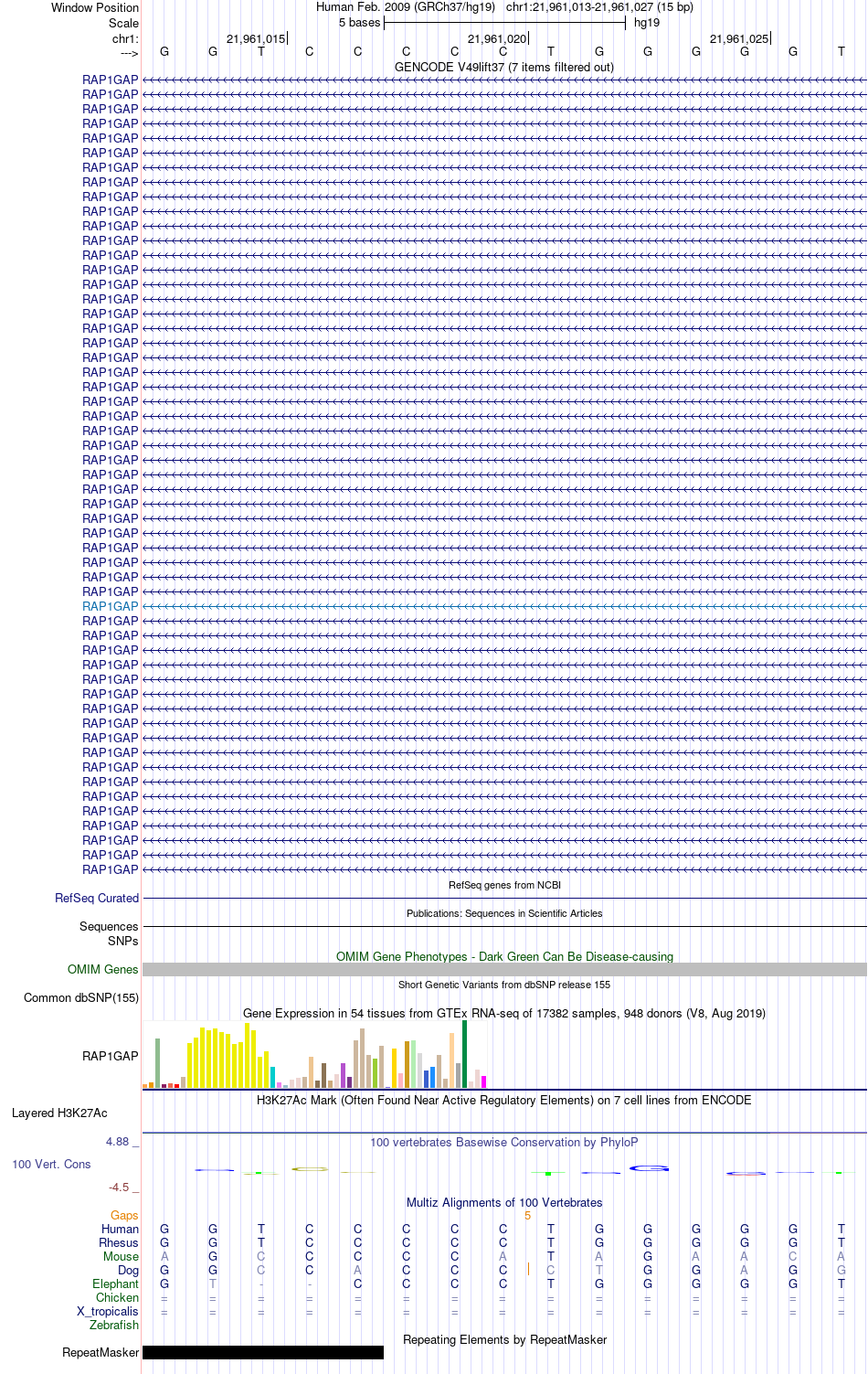Select the Scale track label
This screenshot has width=868, height=1374.
coord(123,23)
